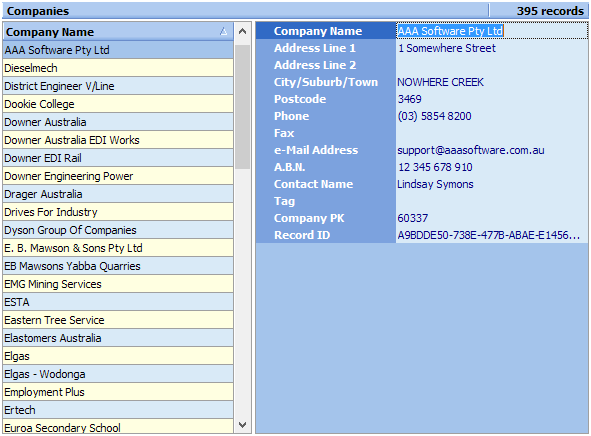Click the empty Fax field
Image resolution: width=591 pixels, height=436 pixels.
click(x=492, y=133)
